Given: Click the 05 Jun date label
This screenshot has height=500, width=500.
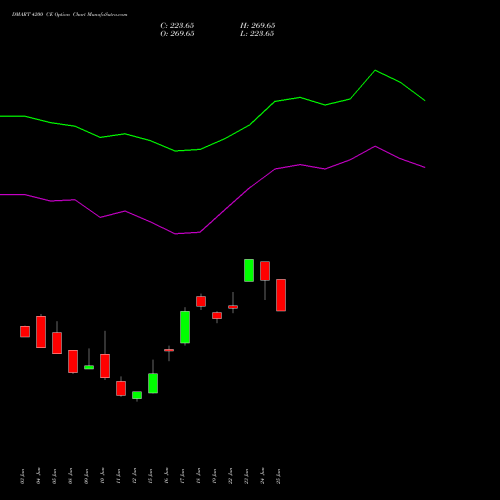Looking at the screenshot, I should click(x=54, y=476).
